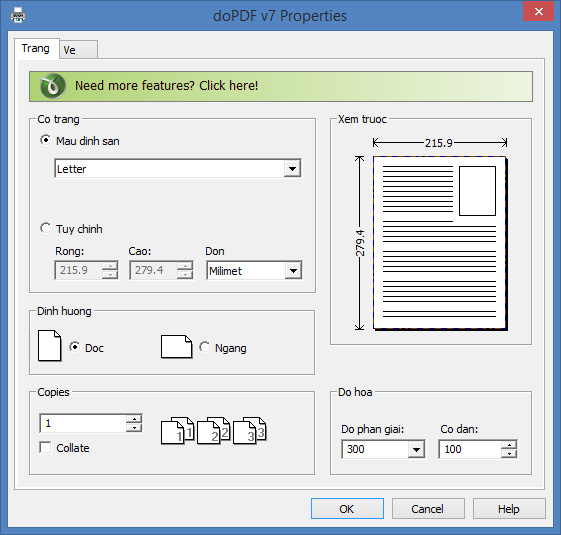Click the Cao height down stepper arrow
561x535 pixels.
point(185,275)
